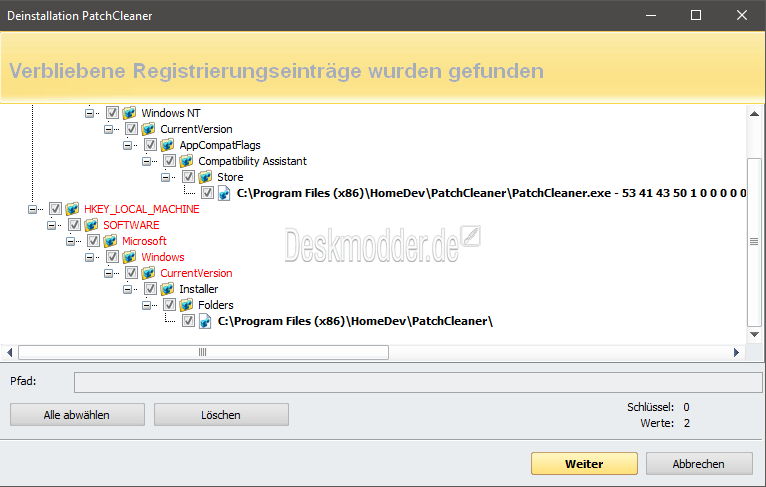Click the scroll left arrow
This screenshot has width=766, height=487.
coord(10,352)
